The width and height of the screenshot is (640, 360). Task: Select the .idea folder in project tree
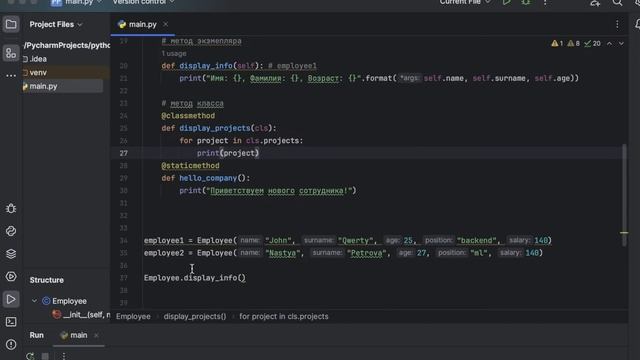pos(38,59)
